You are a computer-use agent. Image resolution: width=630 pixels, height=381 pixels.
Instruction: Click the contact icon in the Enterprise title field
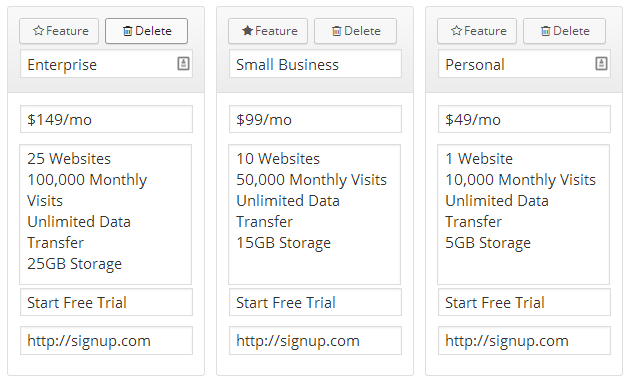pos(183,64)
